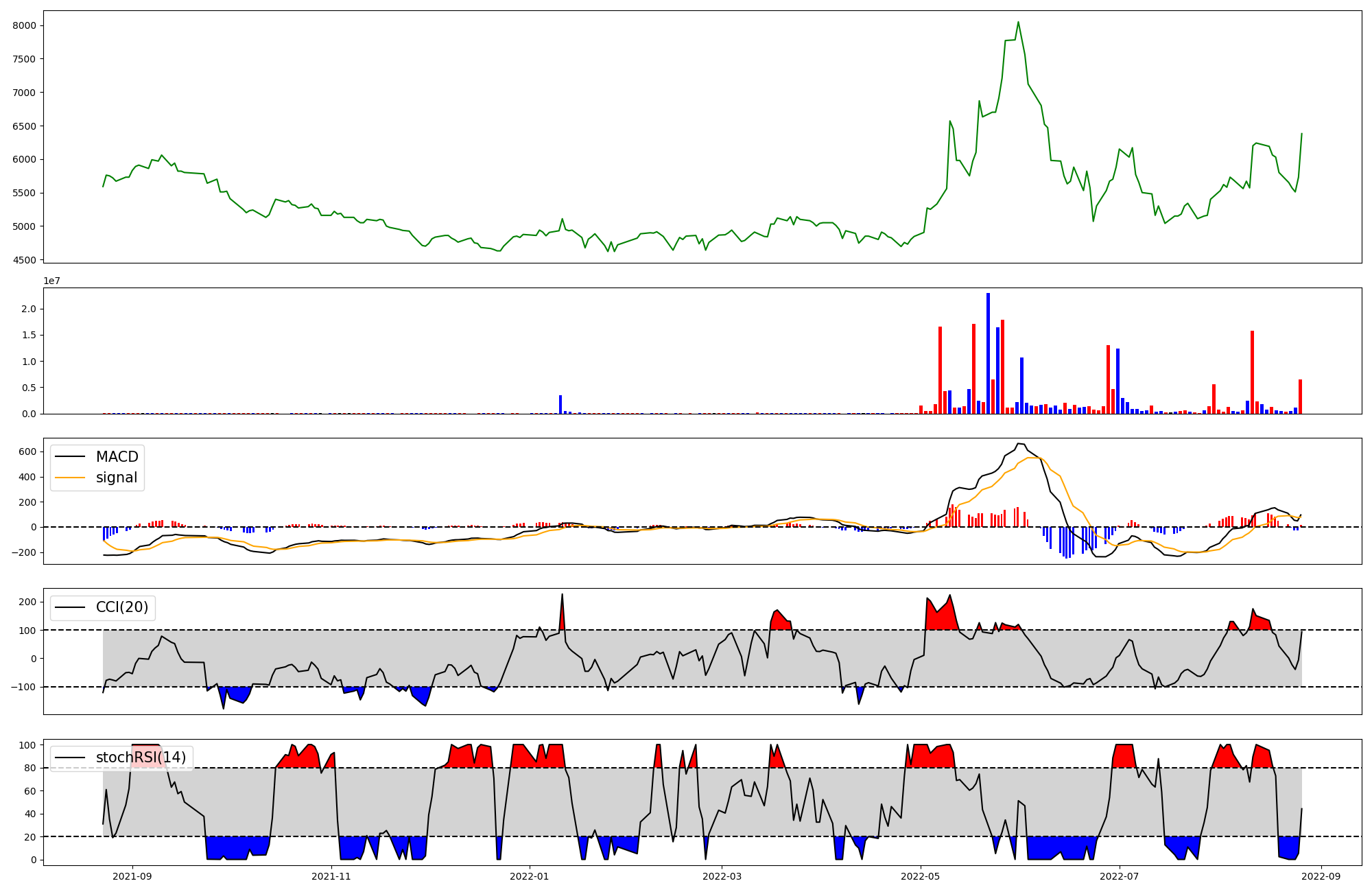Click the 2021-11 date tick label
Screen dimensions: 1372x892
click(x=332, y=876)
